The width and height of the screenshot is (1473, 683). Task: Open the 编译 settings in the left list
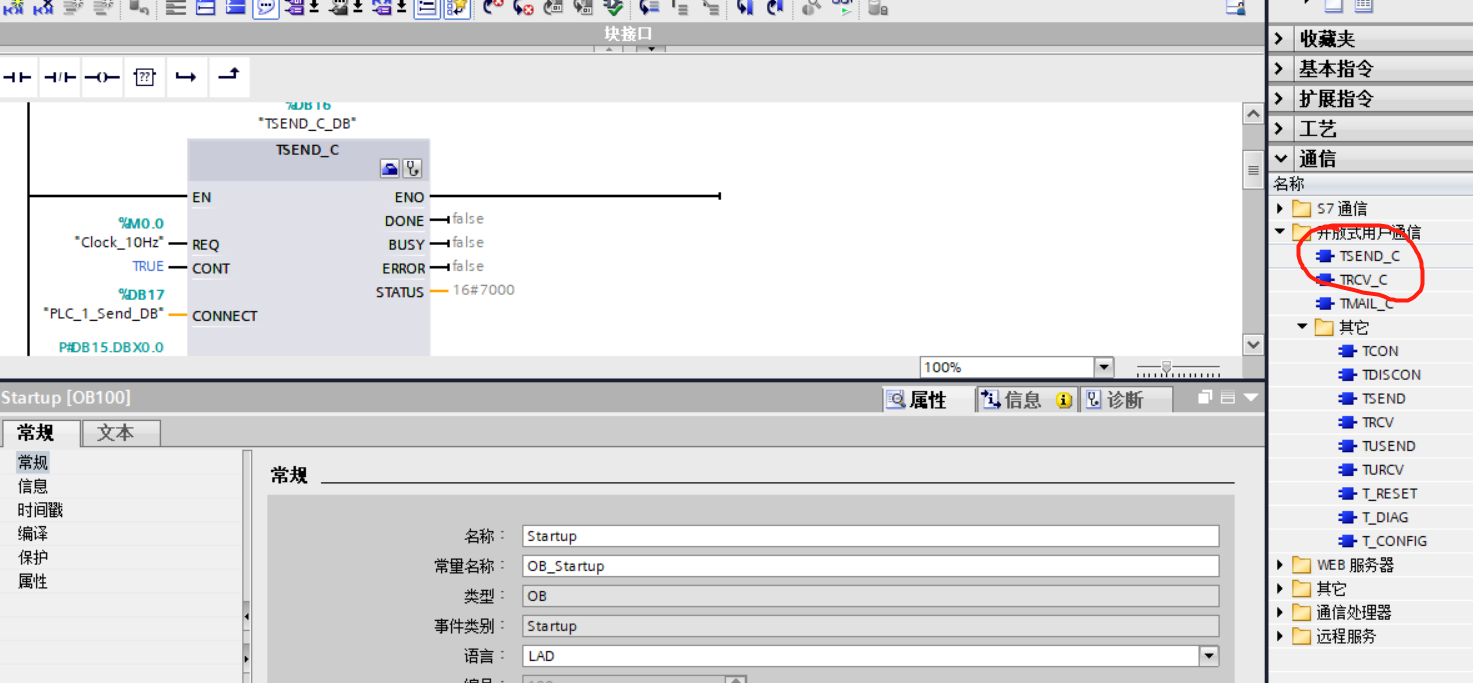point(33,533)
